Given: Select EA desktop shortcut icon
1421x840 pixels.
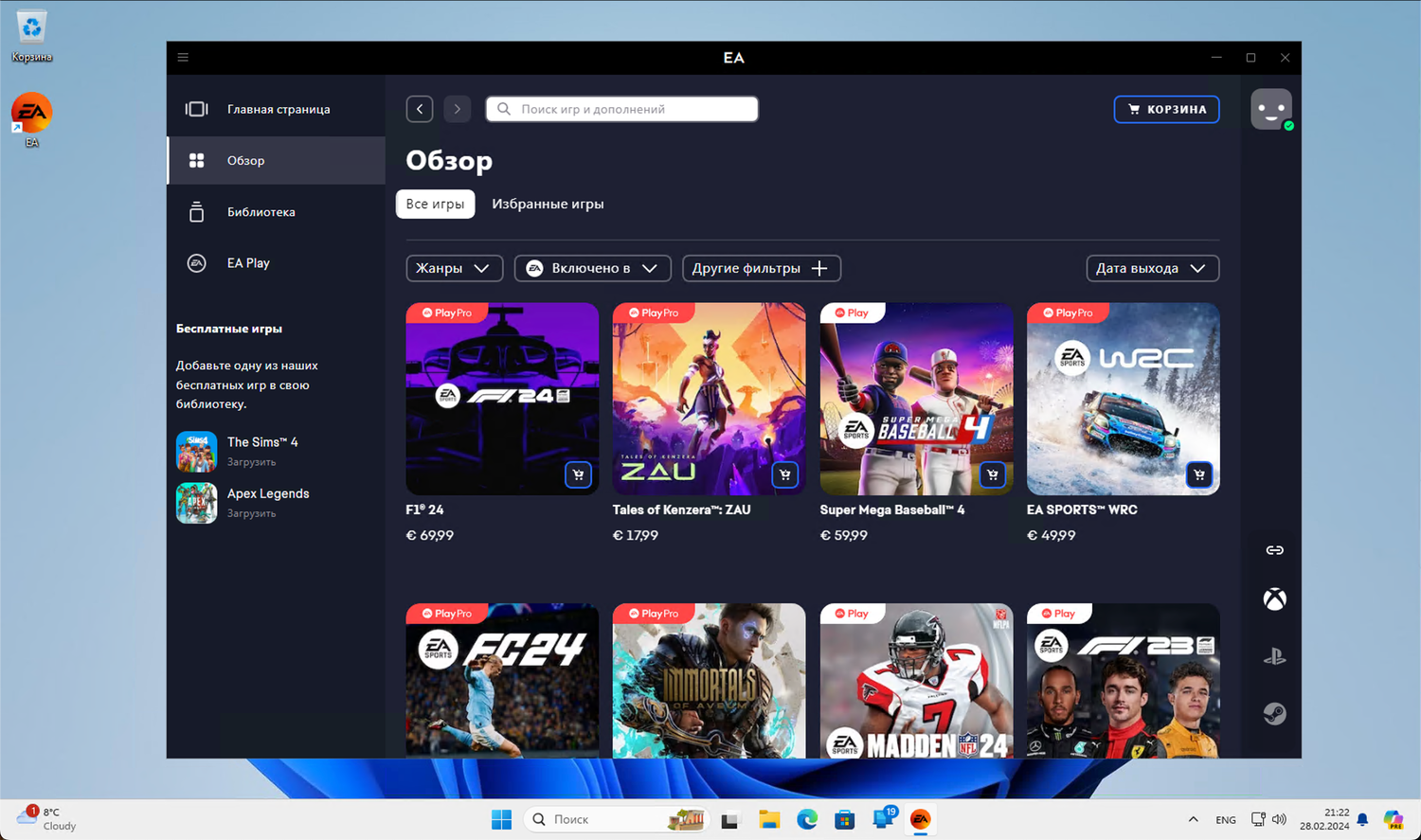Looking at the screenshot, I should pos(31,120).
